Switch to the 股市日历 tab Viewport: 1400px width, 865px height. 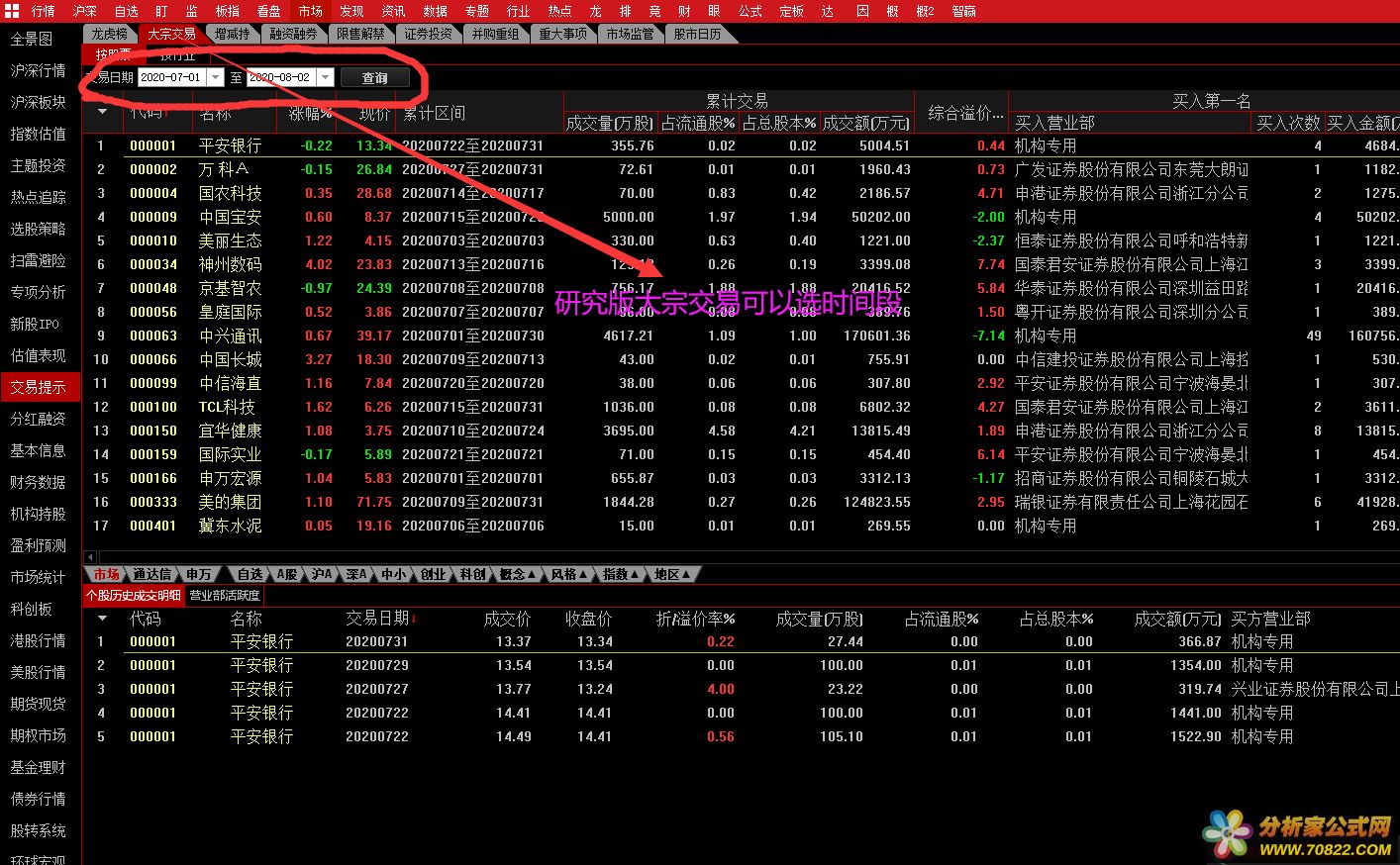(x=697, y=34)
